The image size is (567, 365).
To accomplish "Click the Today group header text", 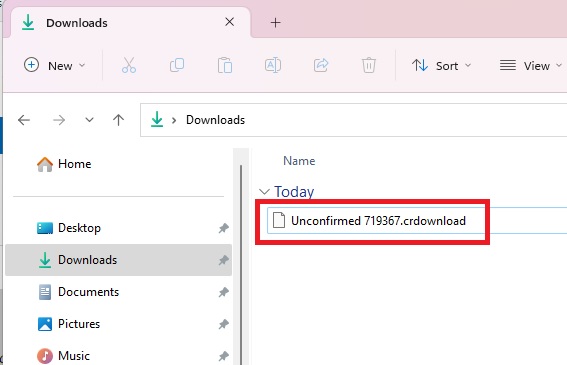I will point(294,191).
